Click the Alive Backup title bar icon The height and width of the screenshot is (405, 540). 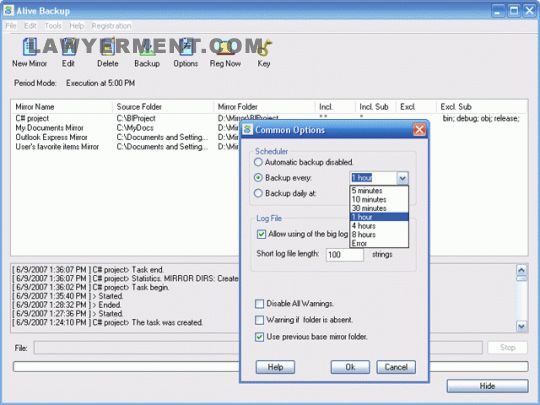8,11
